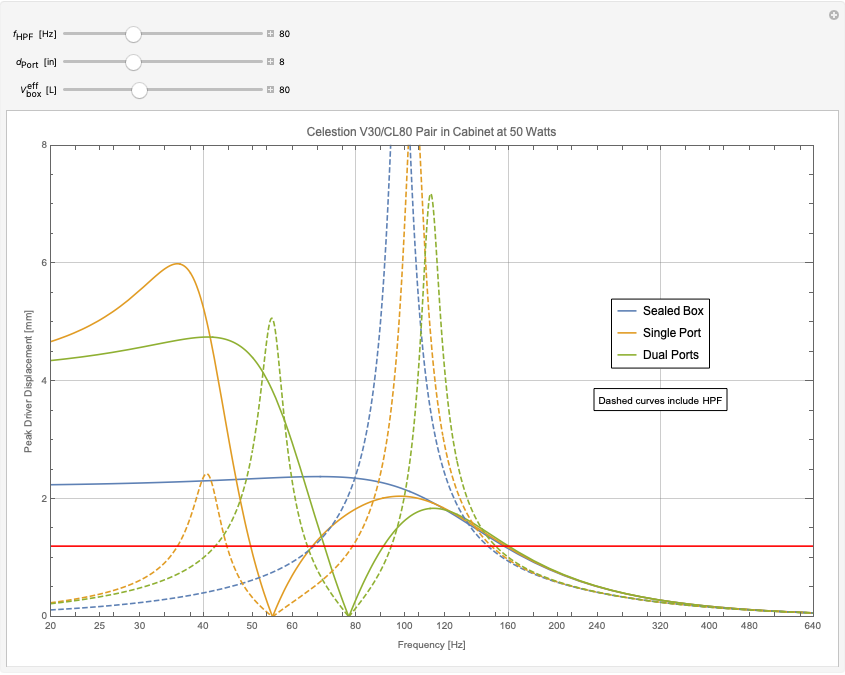The width and height of the screenshot is (845, 675).
Task: Click the 640 tick label on frequency axis
Action: pos(813,626)
